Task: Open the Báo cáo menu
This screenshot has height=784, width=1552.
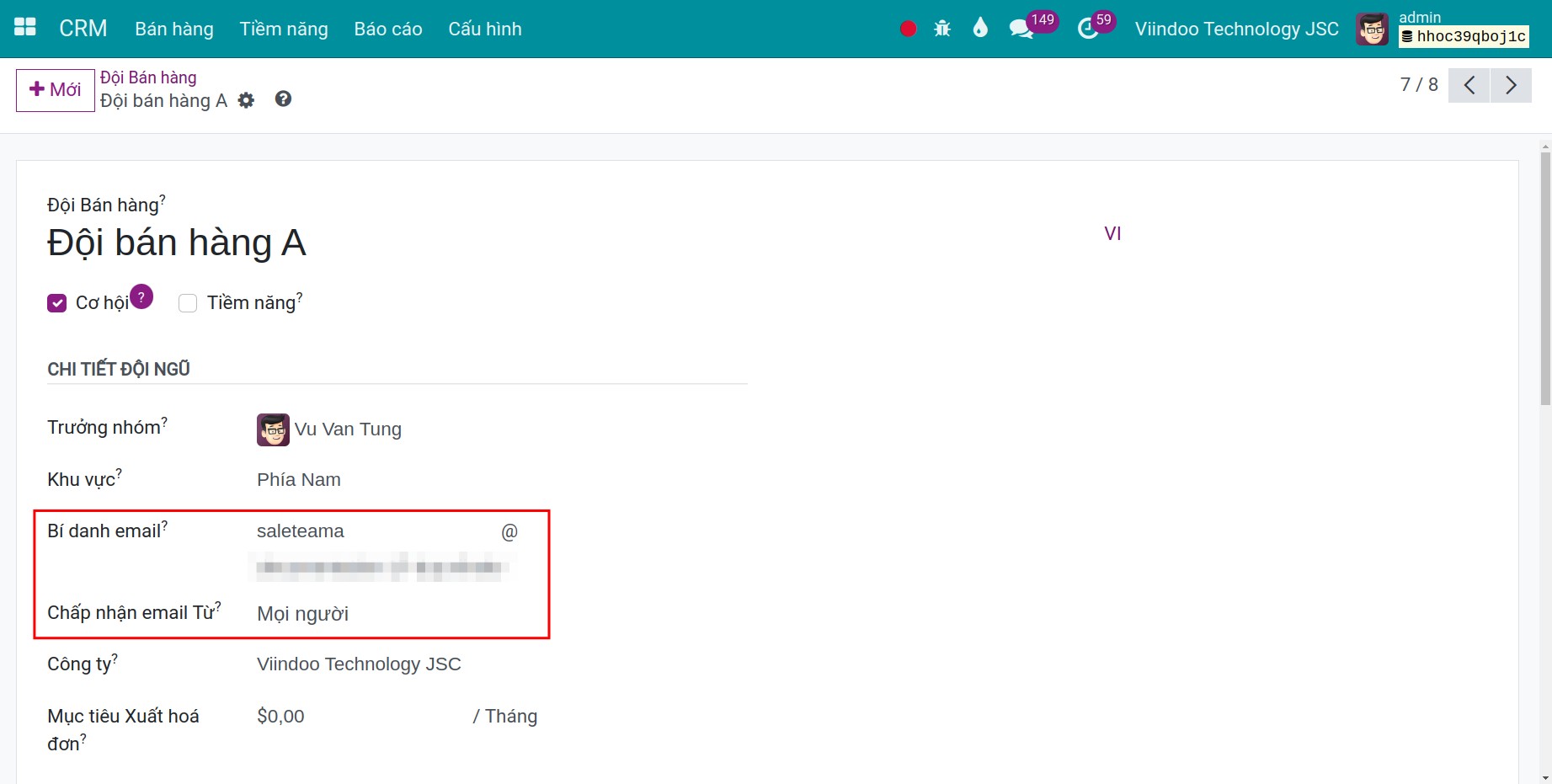Action: [x=388, y=29]
